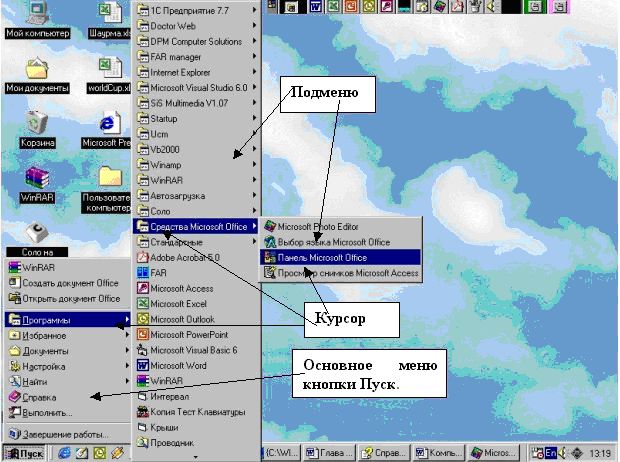Switch to the Справ... taskbar window
The image size is (620, 462).
click(x=384, y=453)
